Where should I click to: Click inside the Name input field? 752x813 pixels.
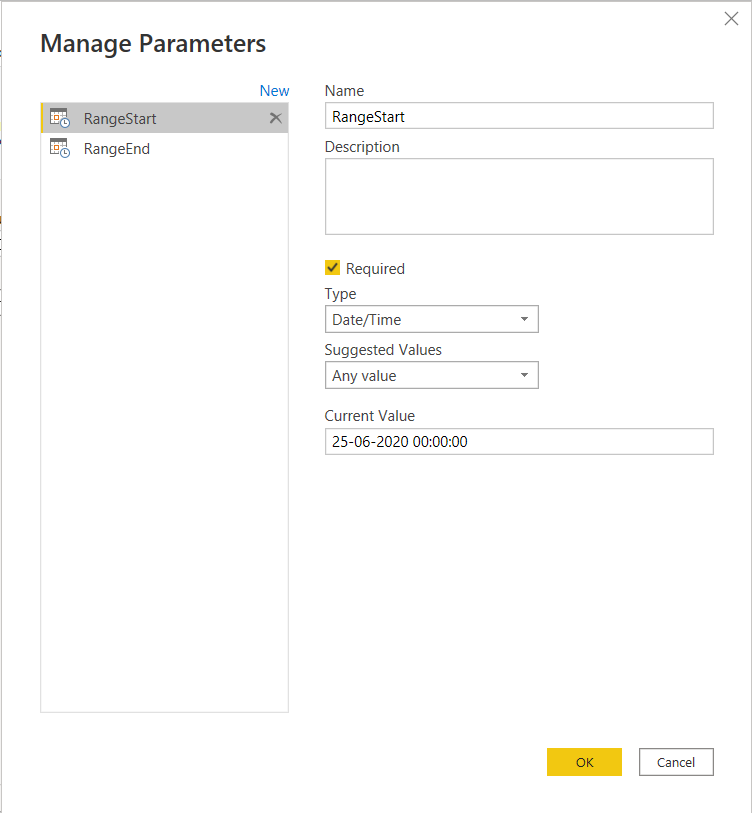pyautogui.click(x=518, y=116)
